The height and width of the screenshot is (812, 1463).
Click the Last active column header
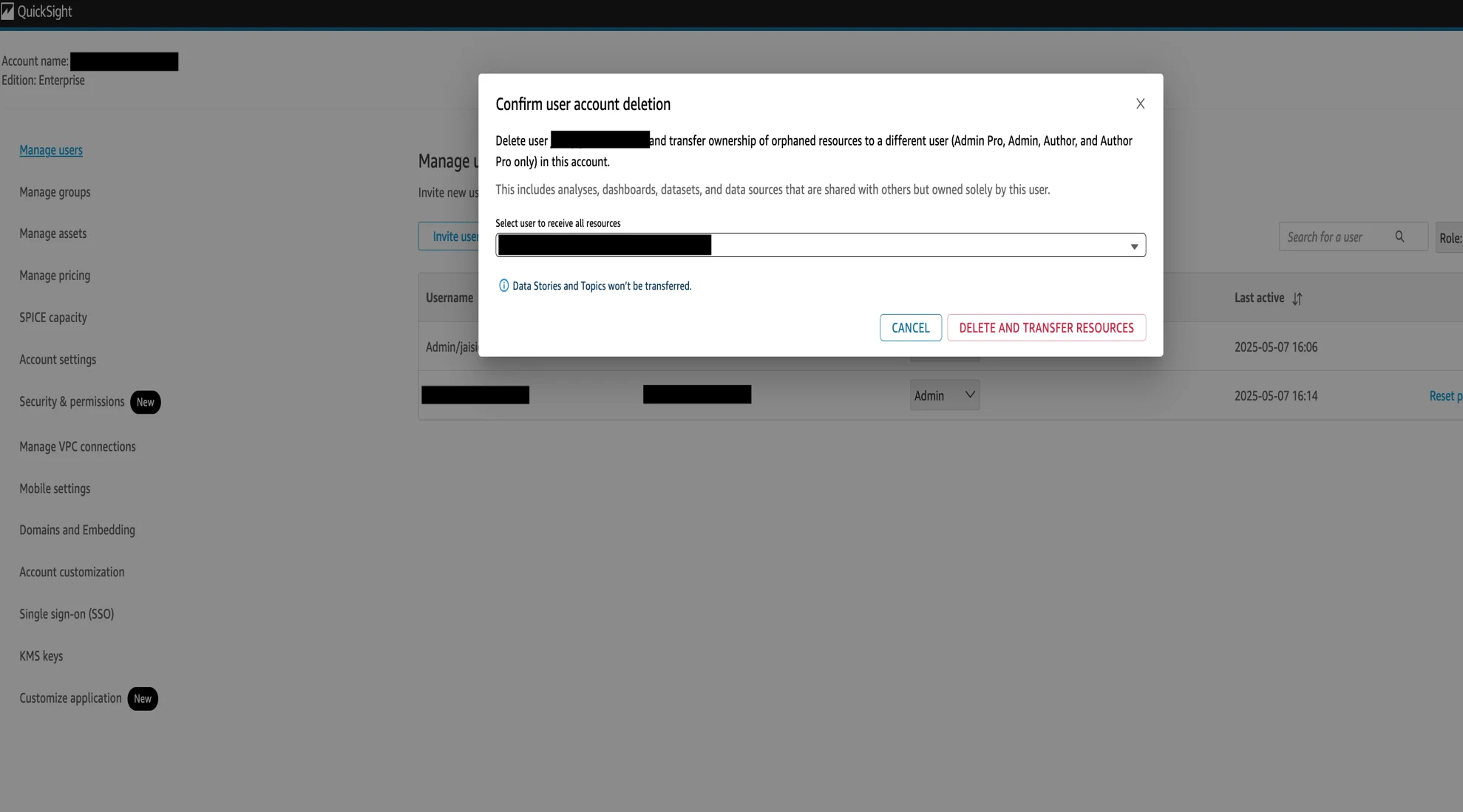pos(1259,298)
